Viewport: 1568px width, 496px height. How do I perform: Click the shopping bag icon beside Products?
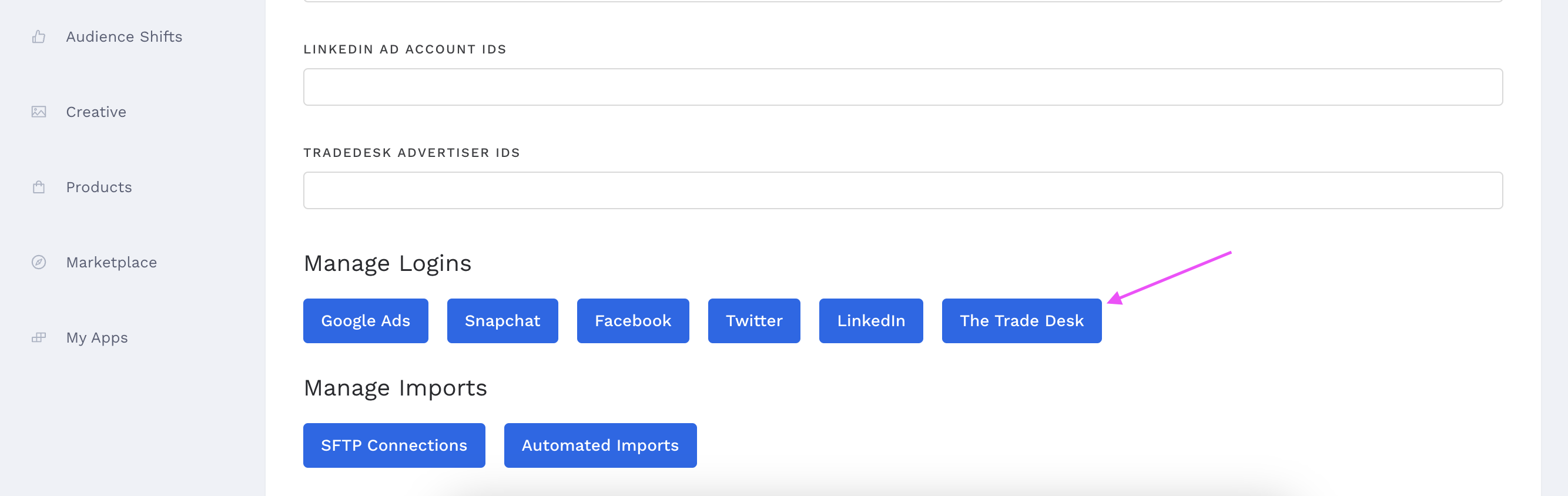(39, 187)
